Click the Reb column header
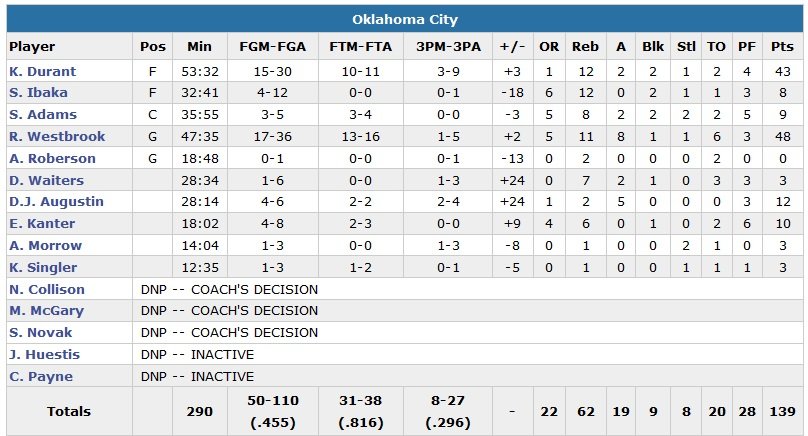 pyautogui.click(x=584, y=47)
